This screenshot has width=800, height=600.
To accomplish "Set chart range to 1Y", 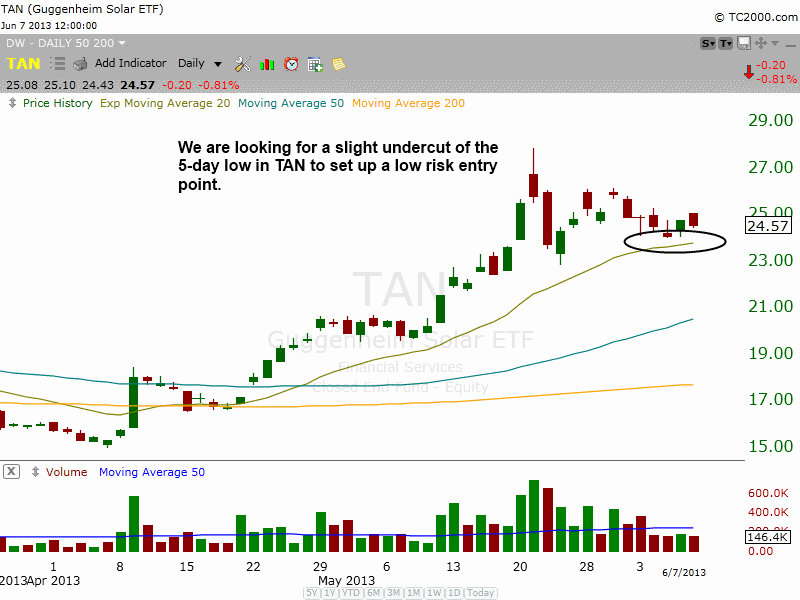I will click(330, 593).
